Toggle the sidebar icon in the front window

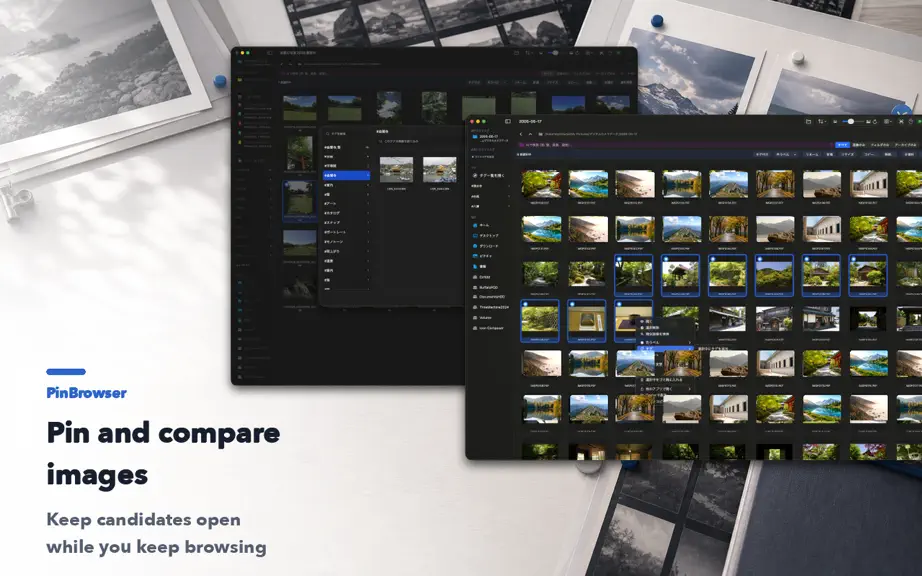(x=507, y=122)
